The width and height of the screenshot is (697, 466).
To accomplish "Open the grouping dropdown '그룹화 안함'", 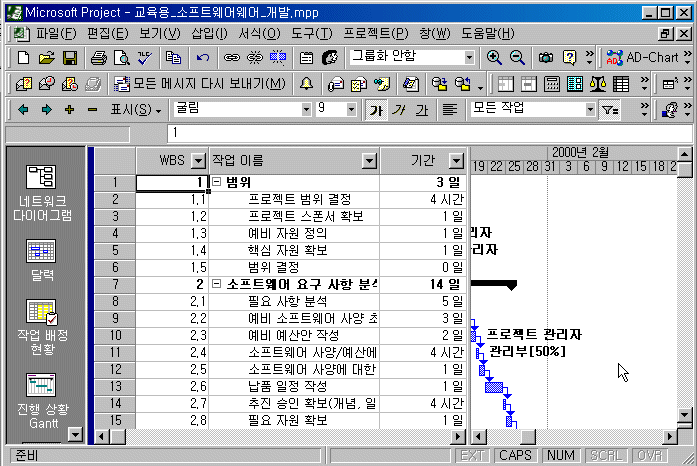I will click(469, 58).
